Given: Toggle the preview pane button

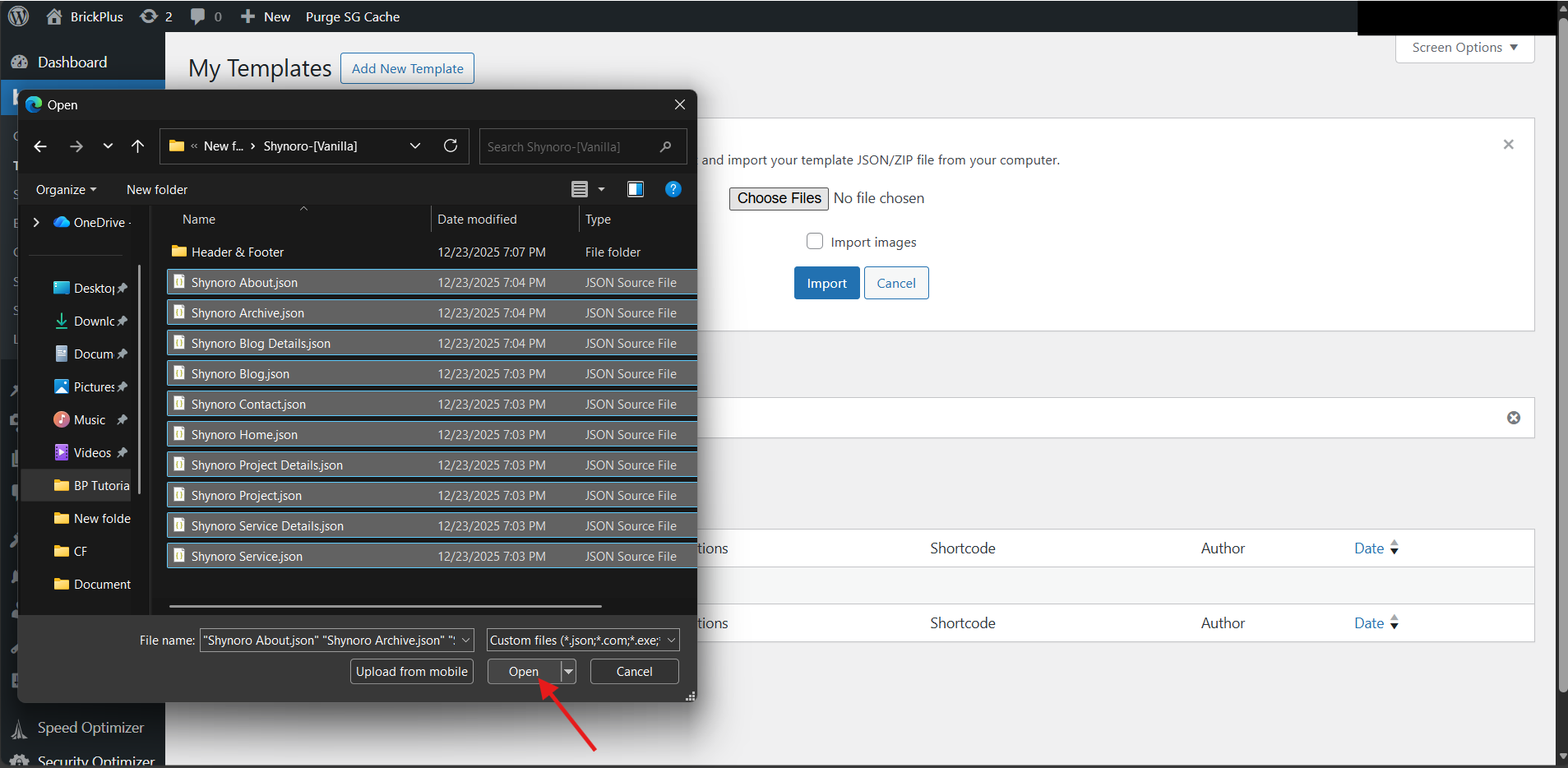Looking at the screenshot, I should [636, 189].
